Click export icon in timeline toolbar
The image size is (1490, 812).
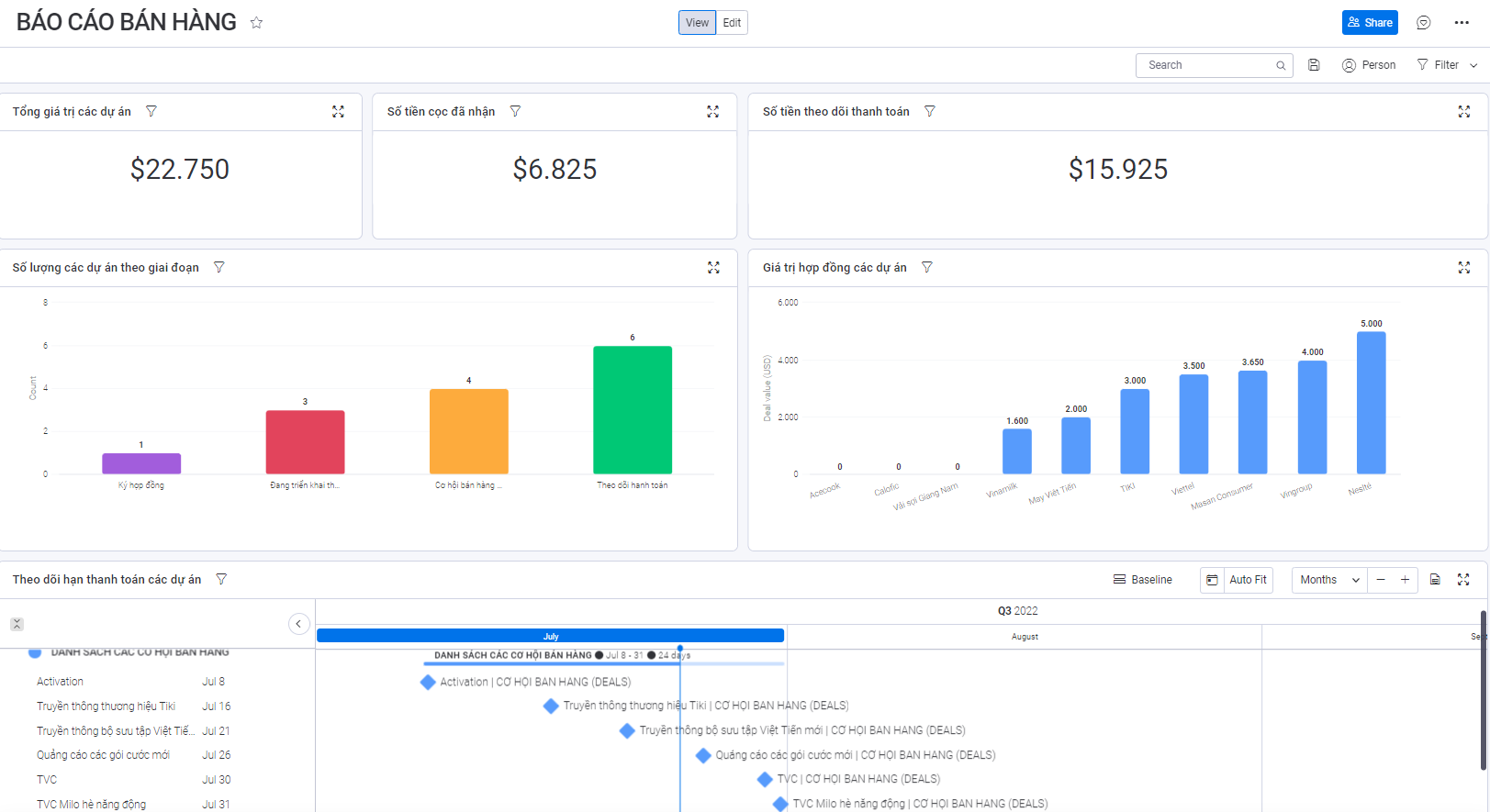point(1435,579)
